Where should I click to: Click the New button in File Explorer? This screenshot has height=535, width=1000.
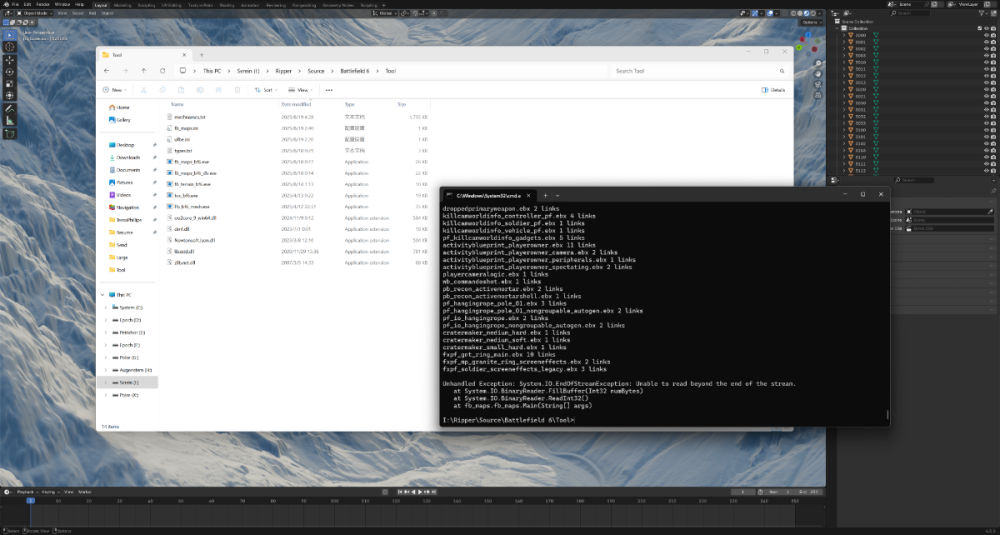111,90
